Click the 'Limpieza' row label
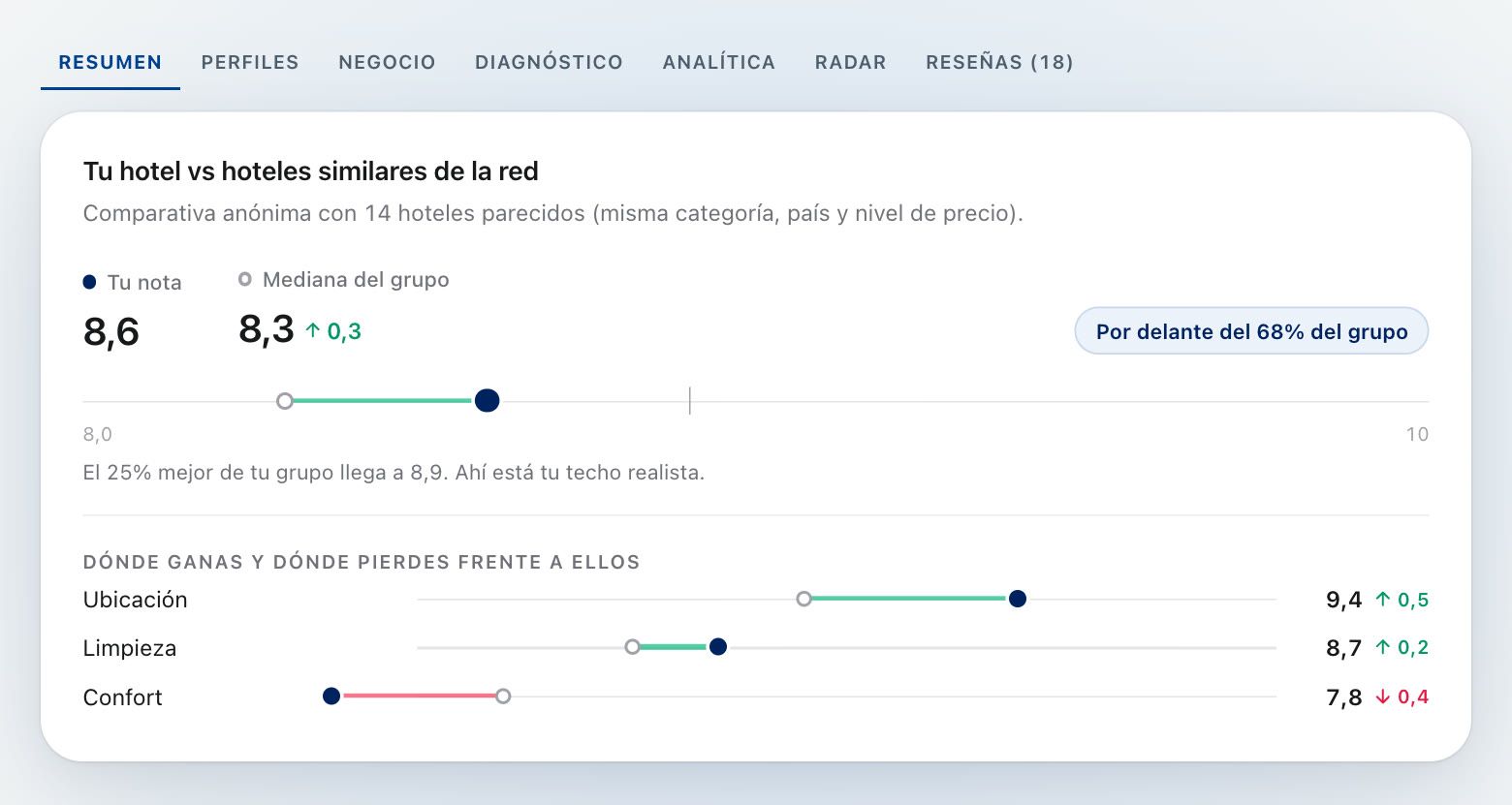Viewport: 1512px width, 805px height. 130,648
